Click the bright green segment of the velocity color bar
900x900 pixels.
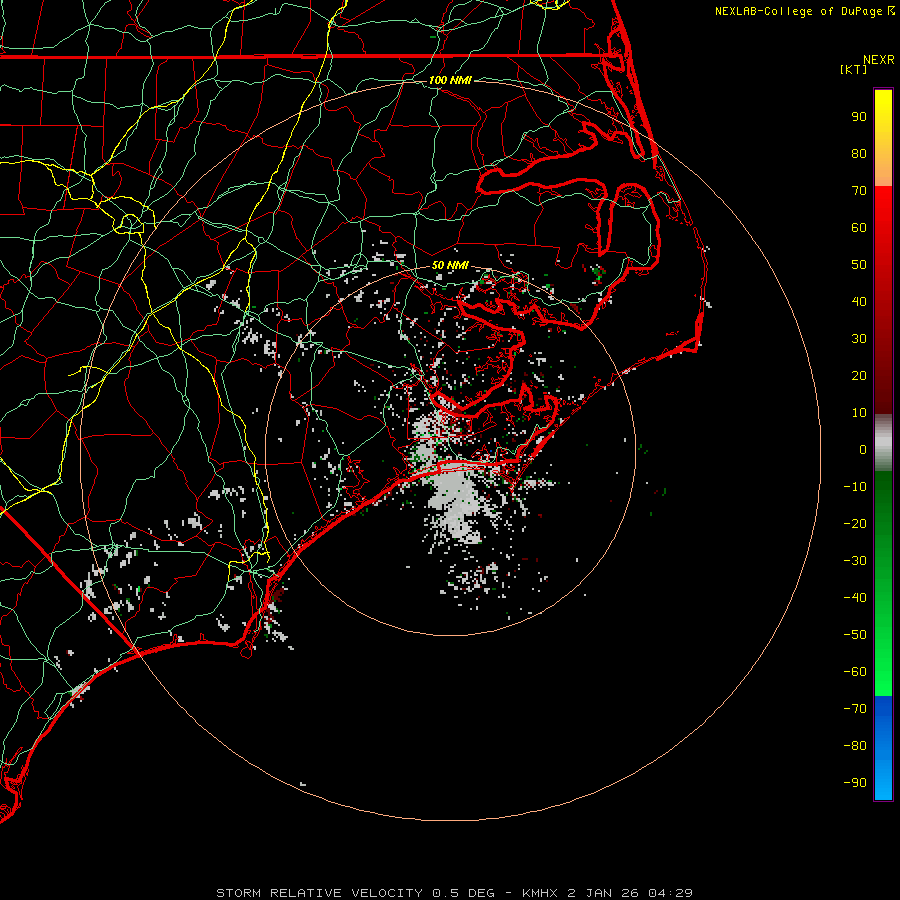click(883, 584)
